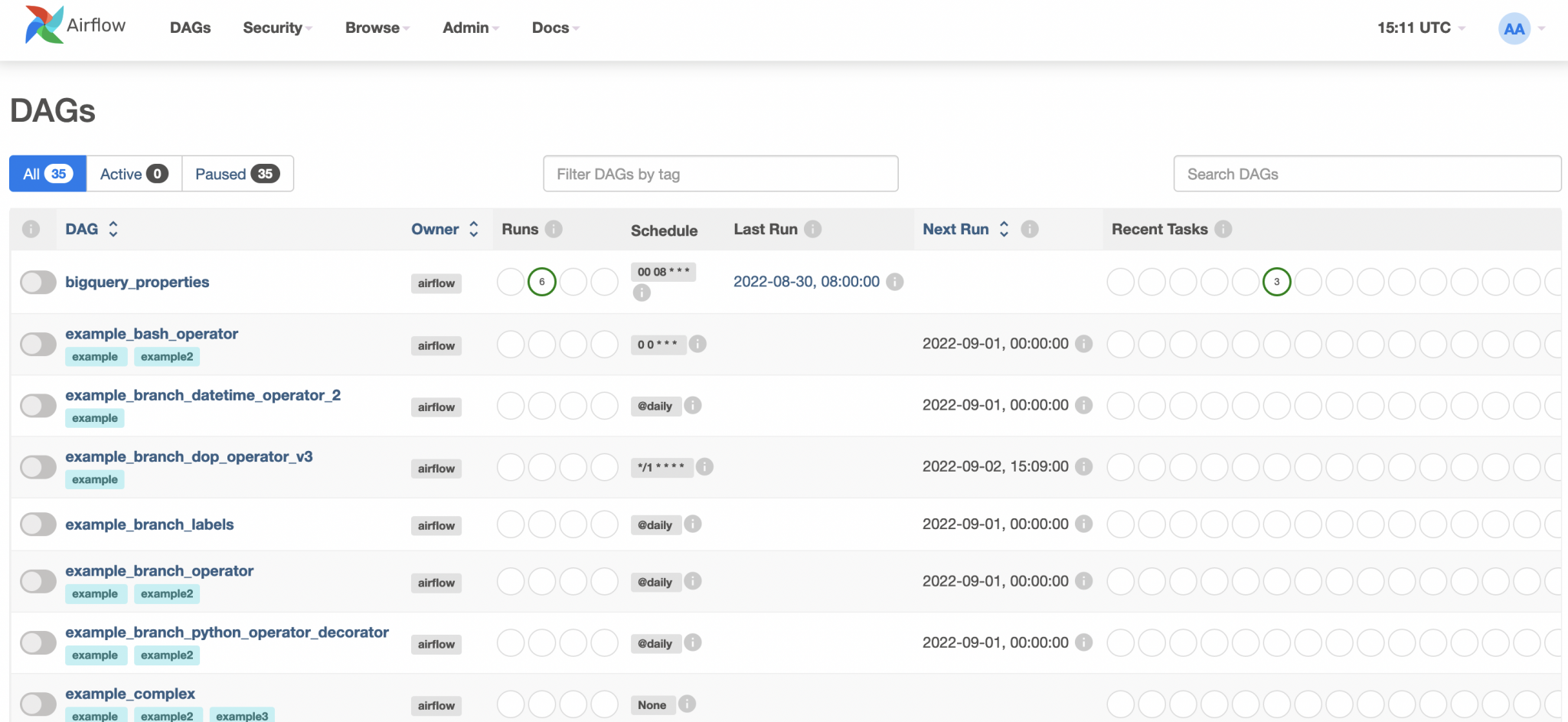
Task: Toggle on the example_complex DAG
Action: [x=38, y=703]
